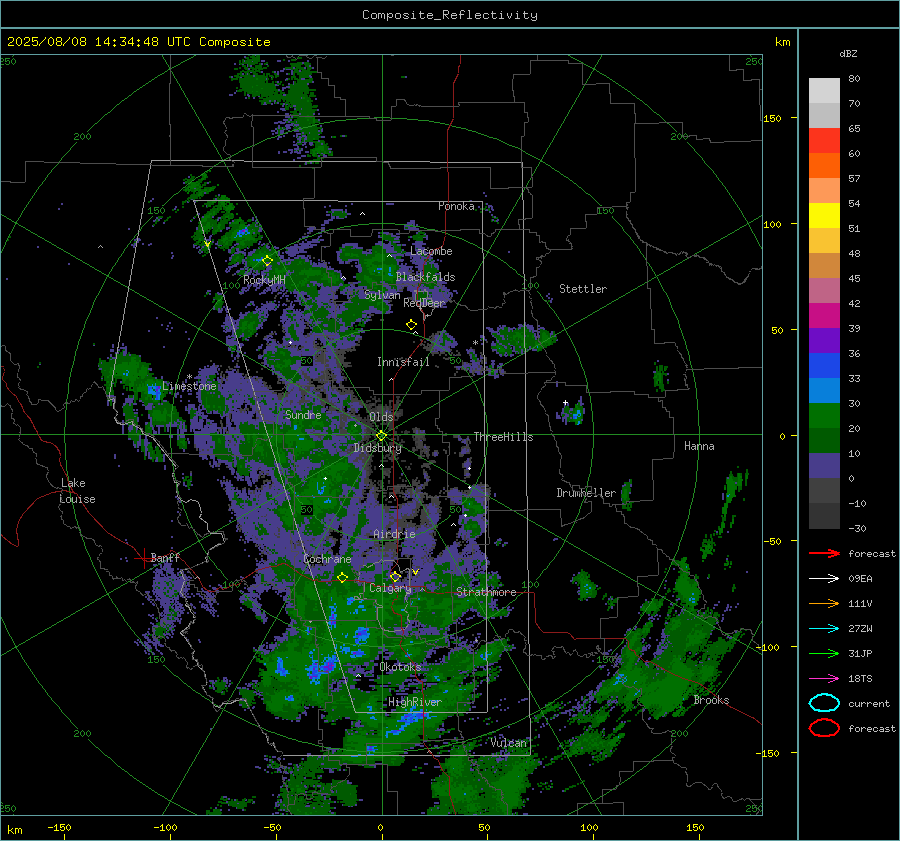Click the red forecast ellipse icon

[824, 728]
